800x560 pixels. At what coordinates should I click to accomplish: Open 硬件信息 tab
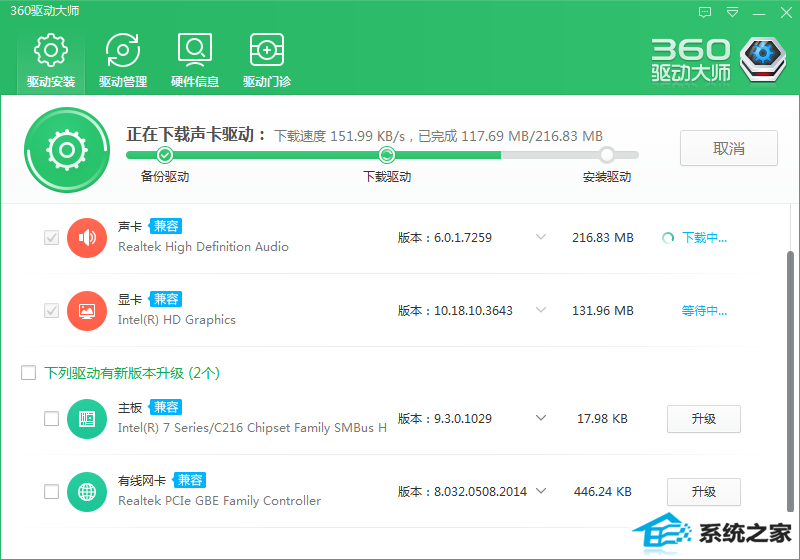[x=195, y=61]
